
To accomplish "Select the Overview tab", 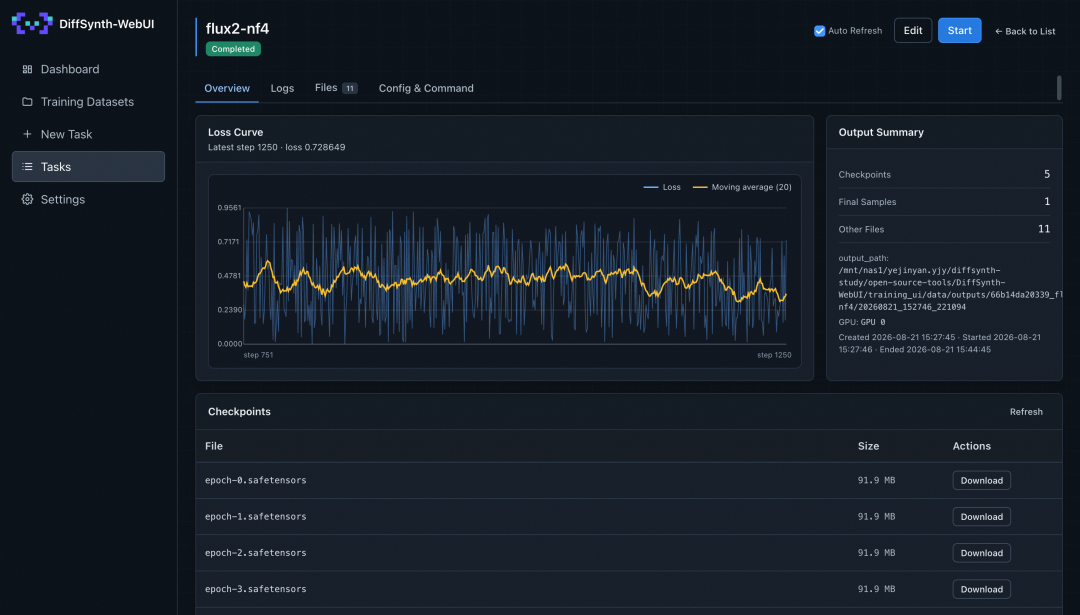I will [x=227, y=88].
